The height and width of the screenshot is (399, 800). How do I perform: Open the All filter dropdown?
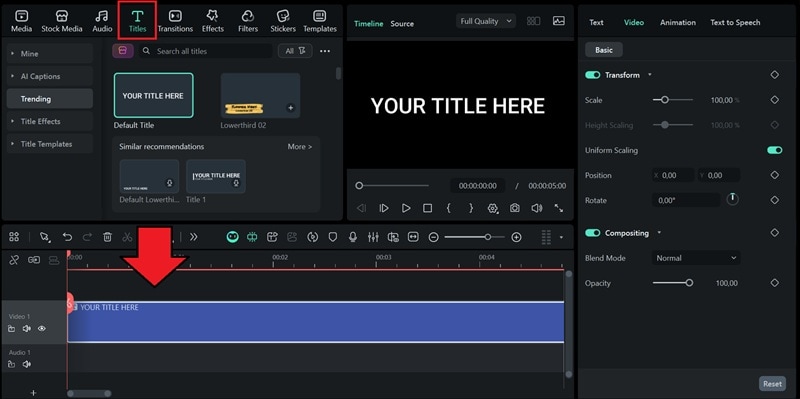click(x=295, y=51)
